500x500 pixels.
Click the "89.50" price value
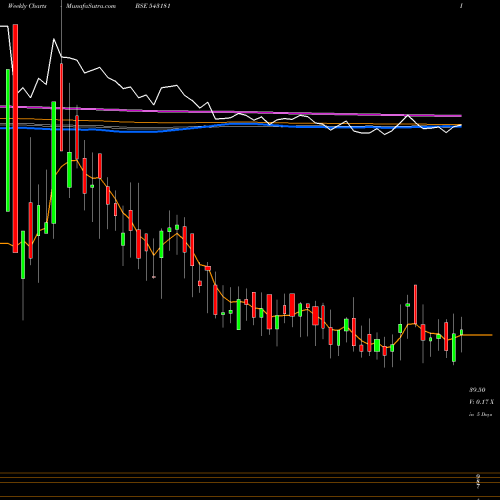477,390
